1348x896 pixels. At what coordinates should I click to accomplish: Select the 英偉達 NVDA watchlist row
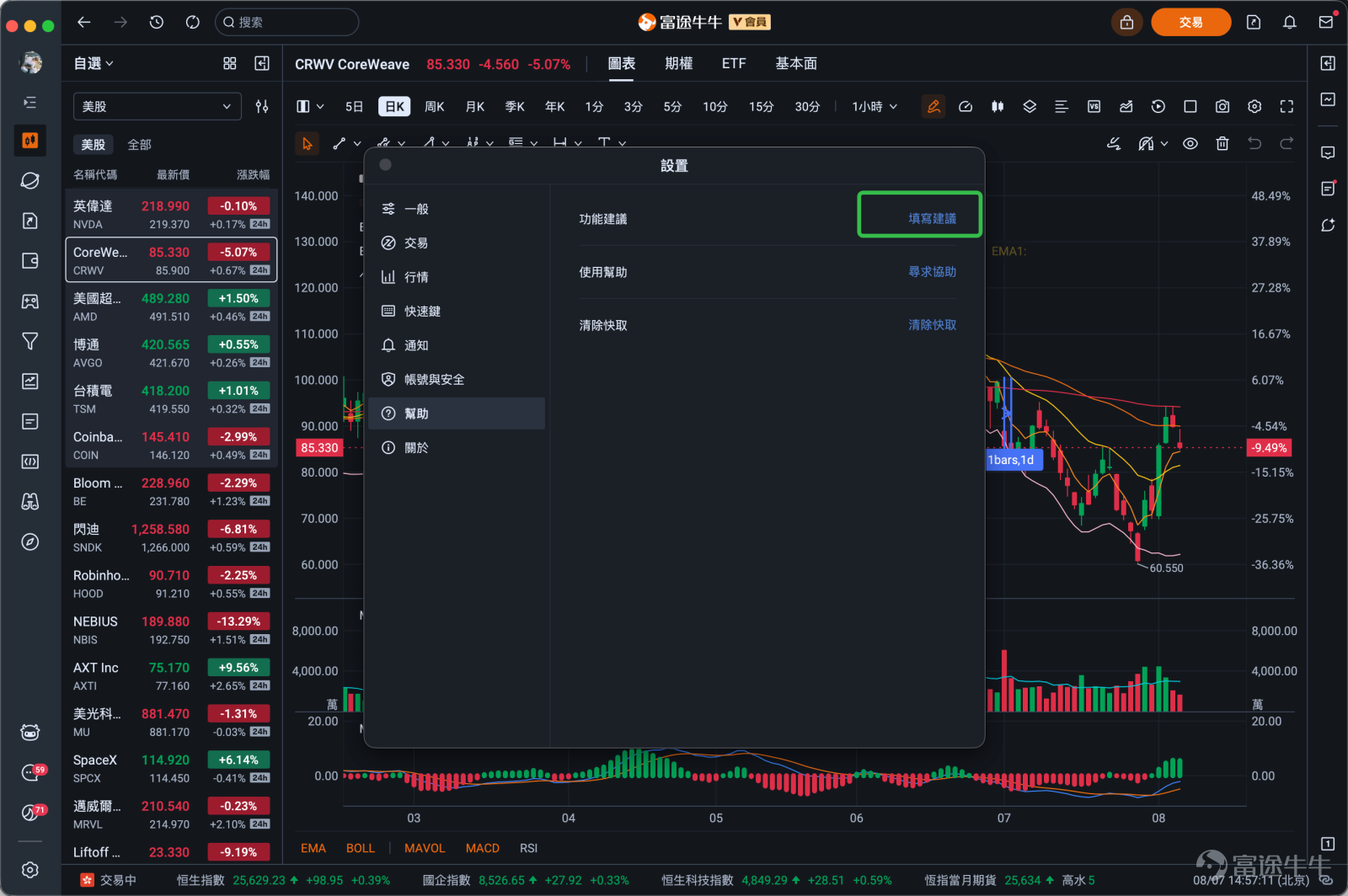[171, 214]
